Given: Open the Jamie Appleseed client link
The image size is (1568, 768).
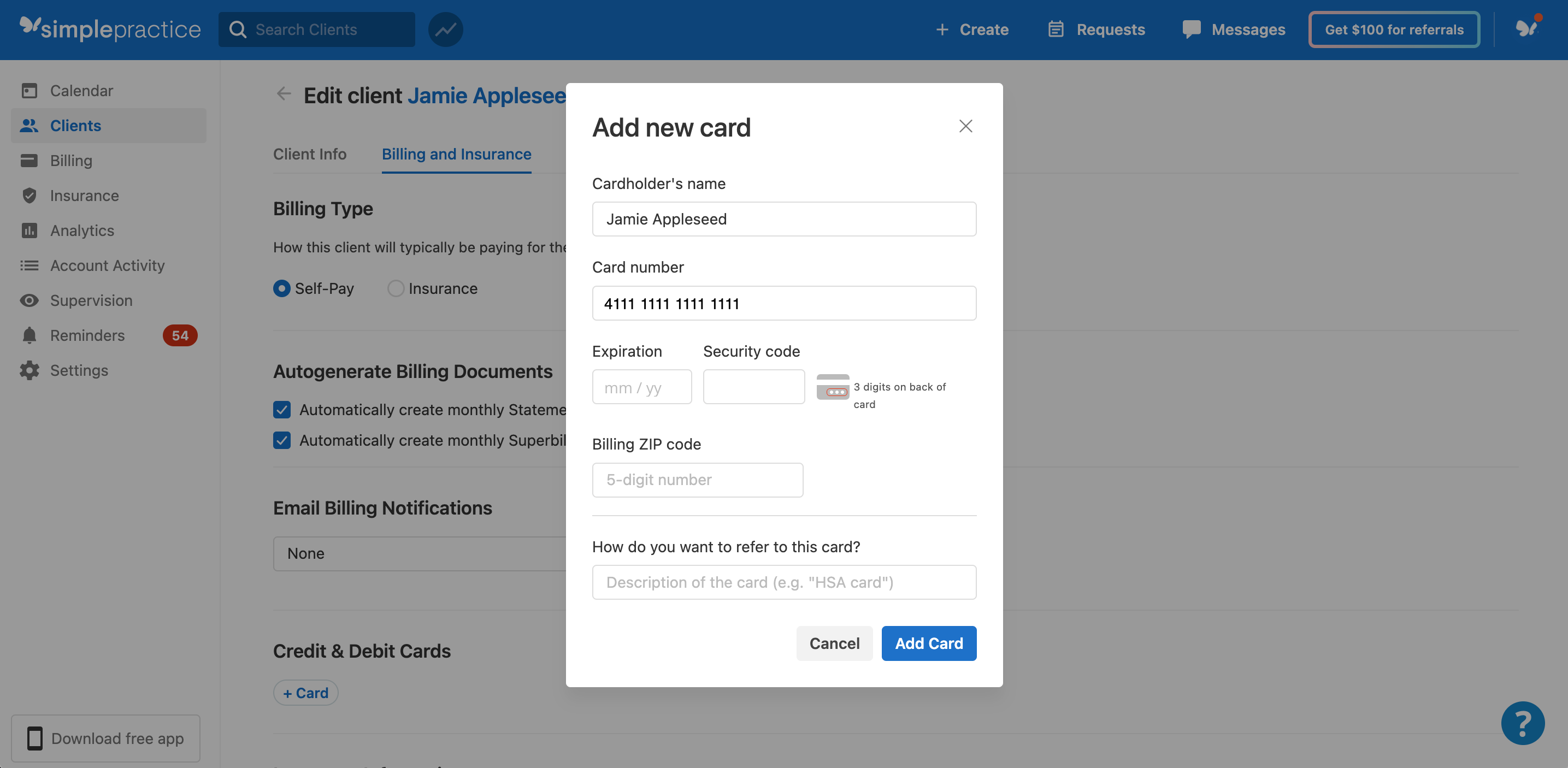Looking at the screenshot, I should point(486,96).
